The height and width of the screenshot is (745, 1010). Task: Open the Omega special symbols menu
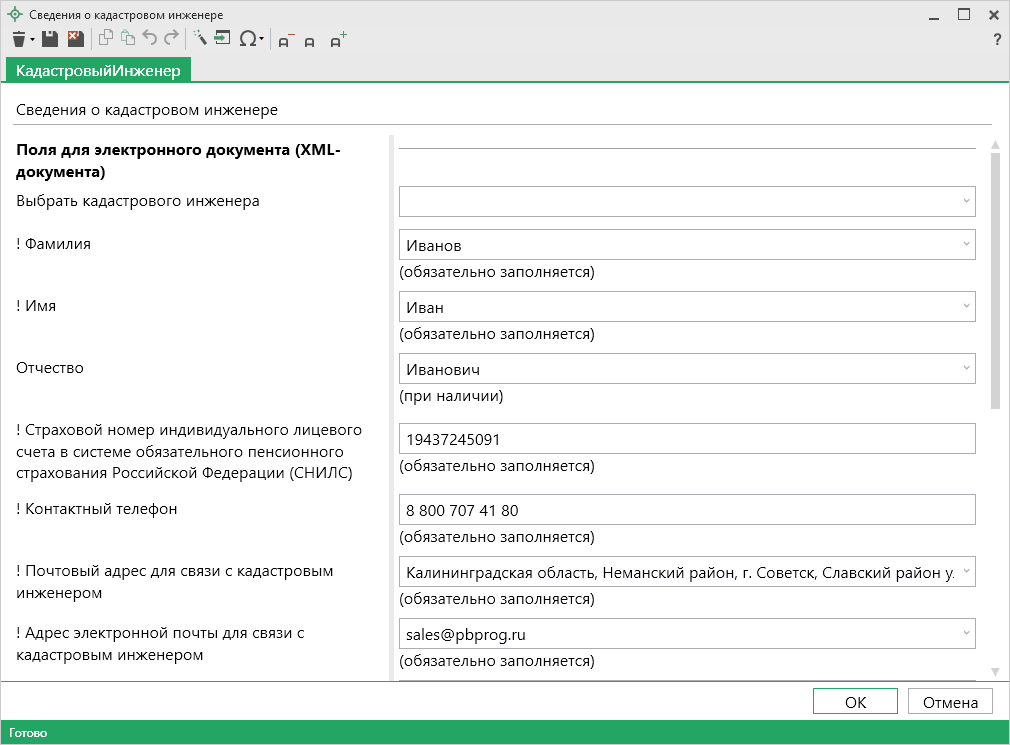[x=250, y=39]
